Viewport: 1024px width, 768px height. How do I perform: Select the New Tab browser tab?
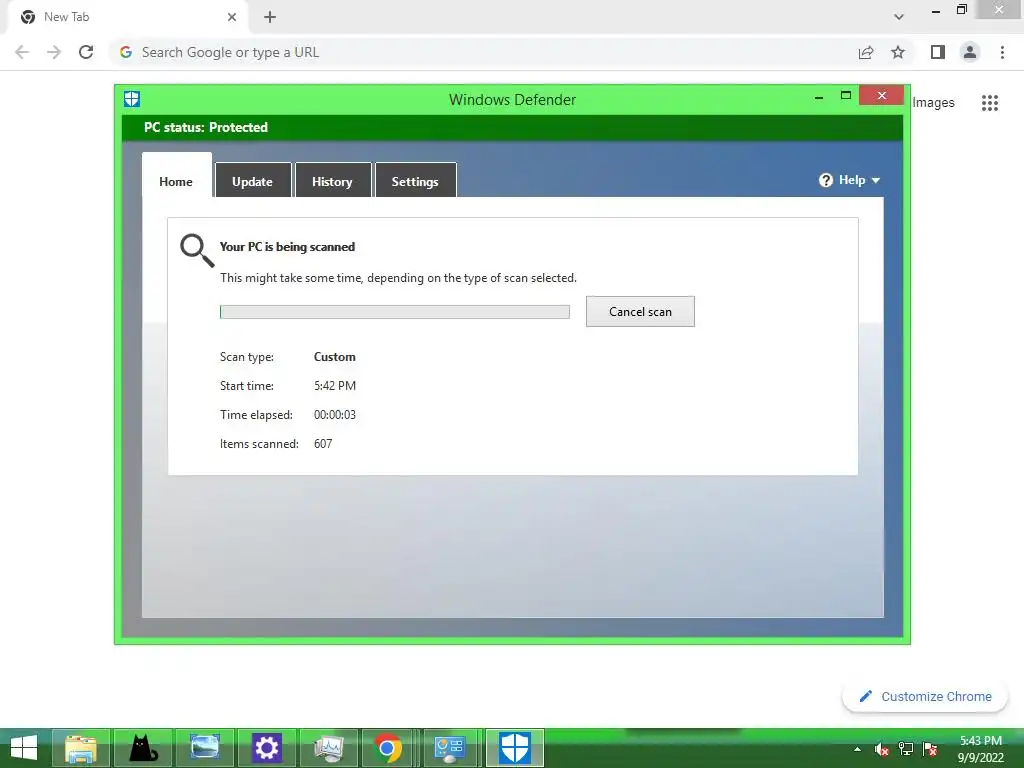[x=127, y=17]
